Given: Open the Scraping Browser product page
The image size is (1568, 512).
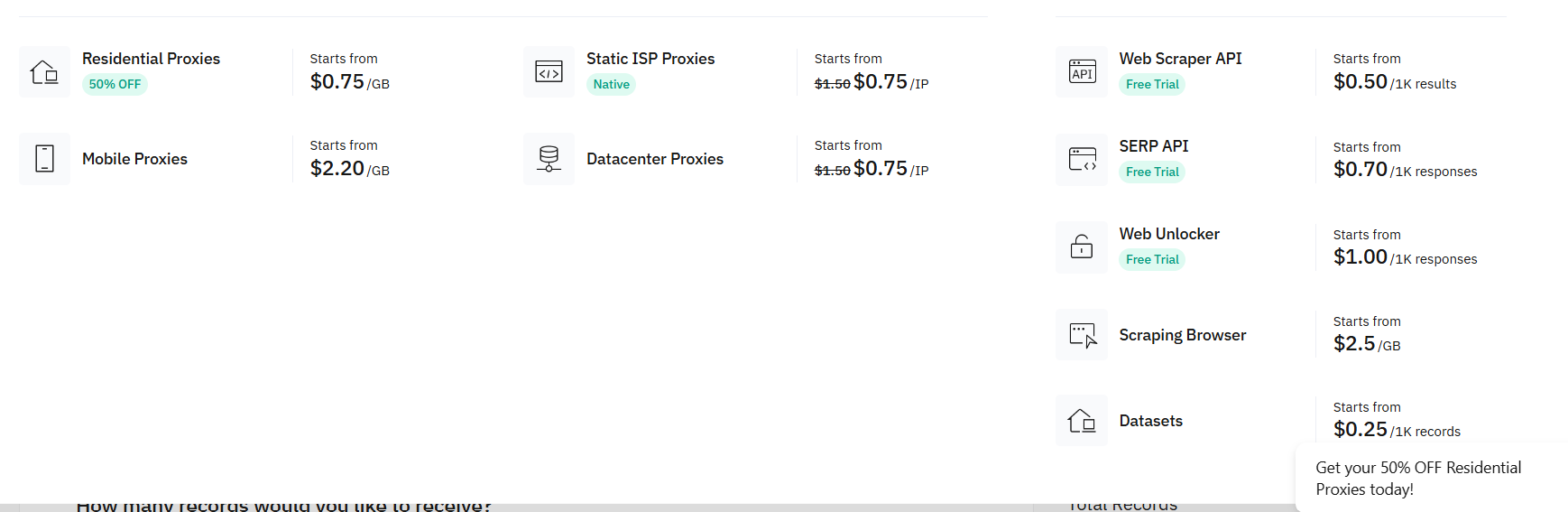Looking at the screenshot, I should pos(1182,335).
